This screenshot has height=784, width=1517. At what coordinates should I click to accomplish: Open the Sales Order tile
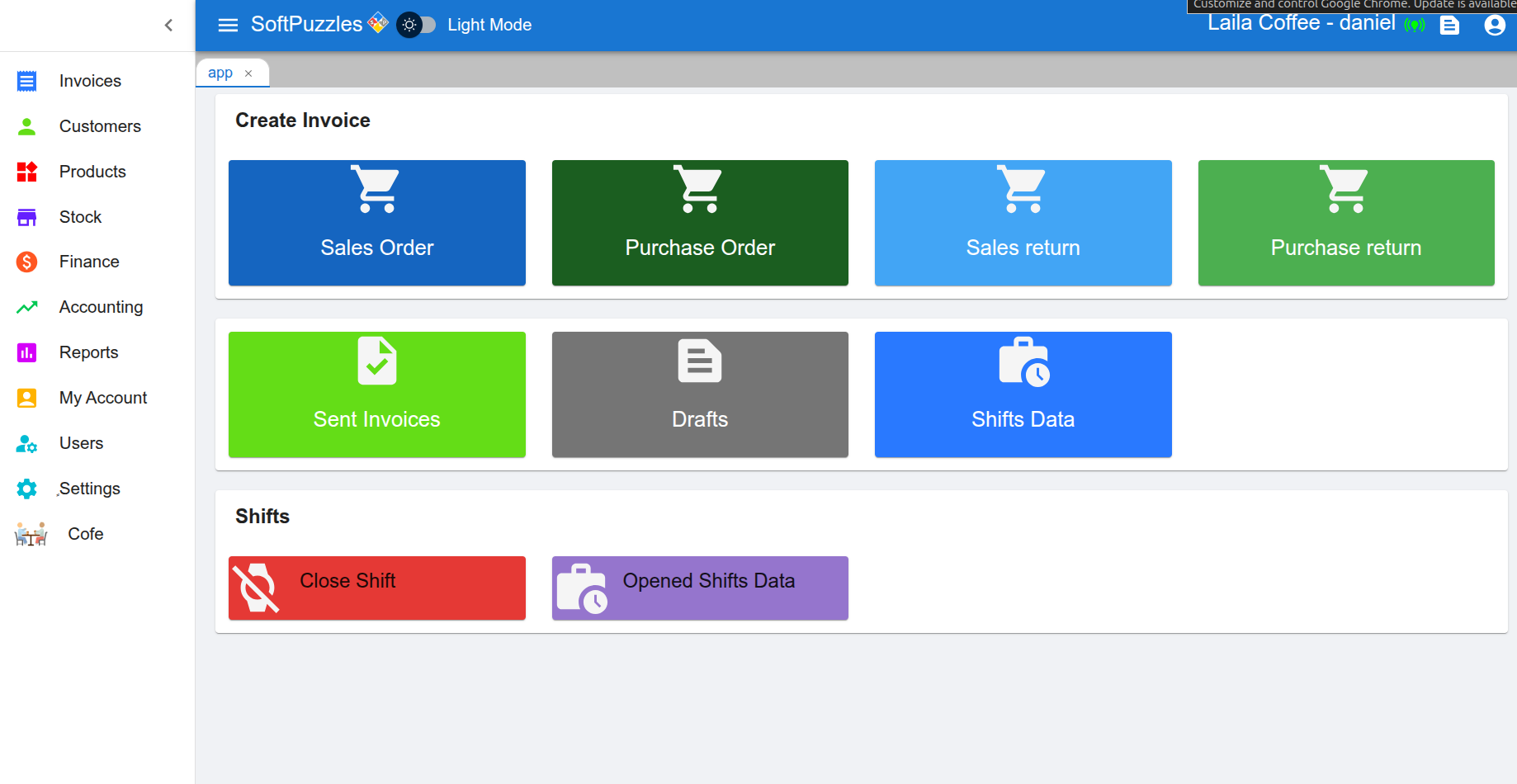tap(376, 223)
